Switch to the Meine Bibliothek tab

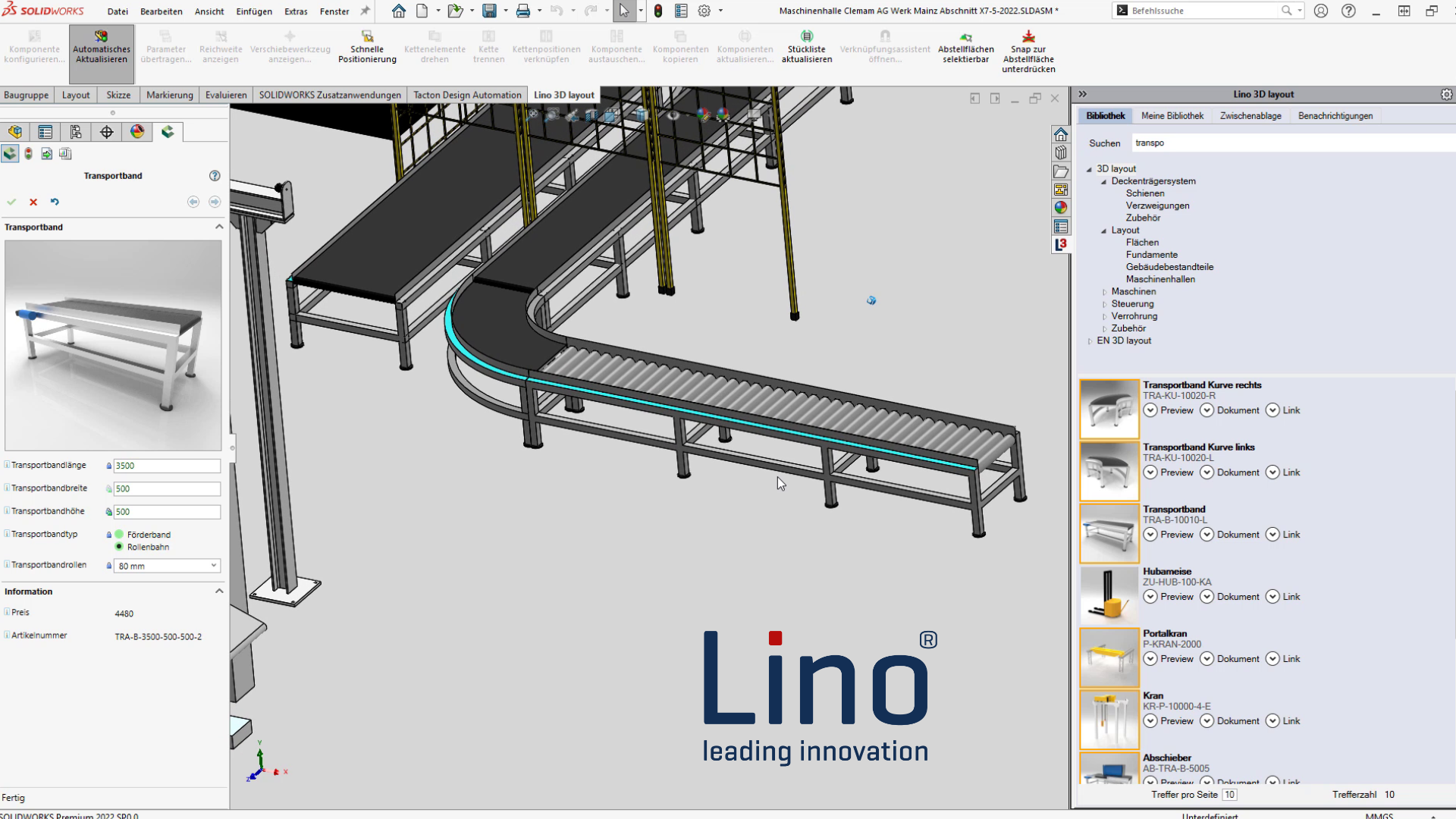1172,116
